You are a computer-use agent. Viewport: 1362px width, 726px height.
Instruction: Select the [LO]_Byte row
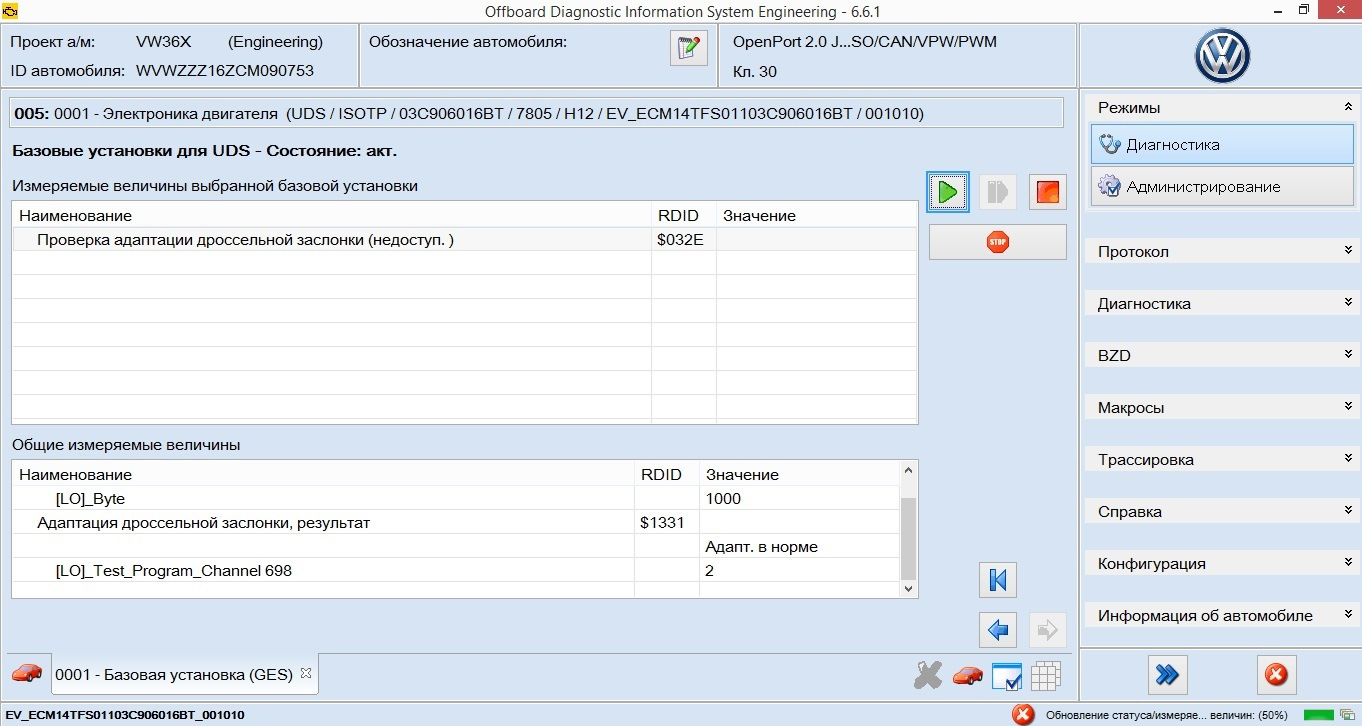(x=456, y=498)
